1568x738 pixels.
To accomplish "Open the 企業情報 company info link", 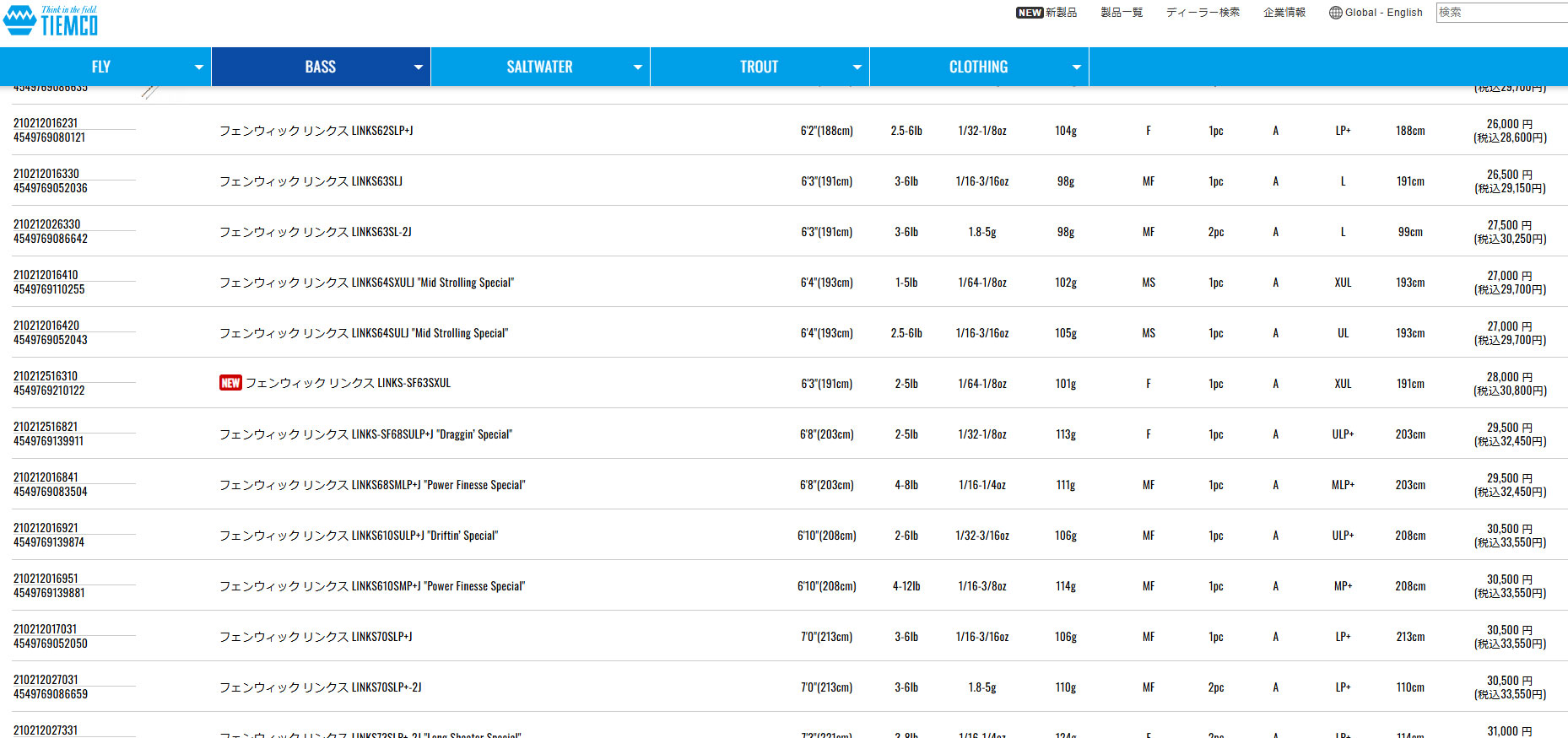I will tap(1284, 13).
